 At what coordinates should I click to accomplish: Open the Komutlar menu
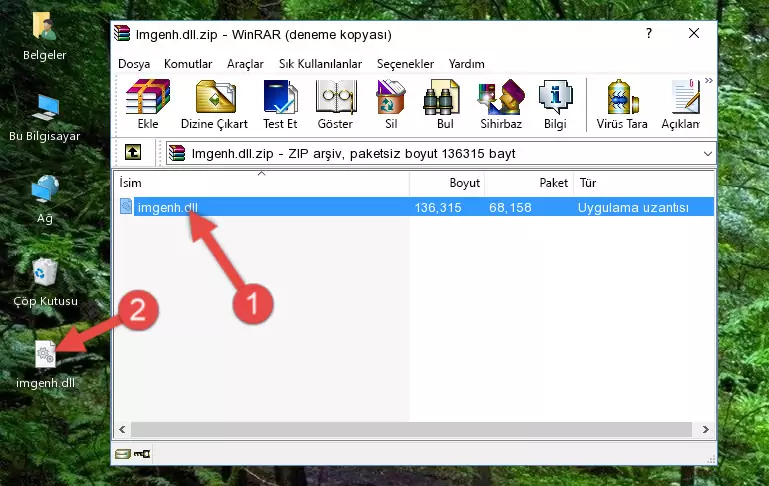click(x=188, y=64)
